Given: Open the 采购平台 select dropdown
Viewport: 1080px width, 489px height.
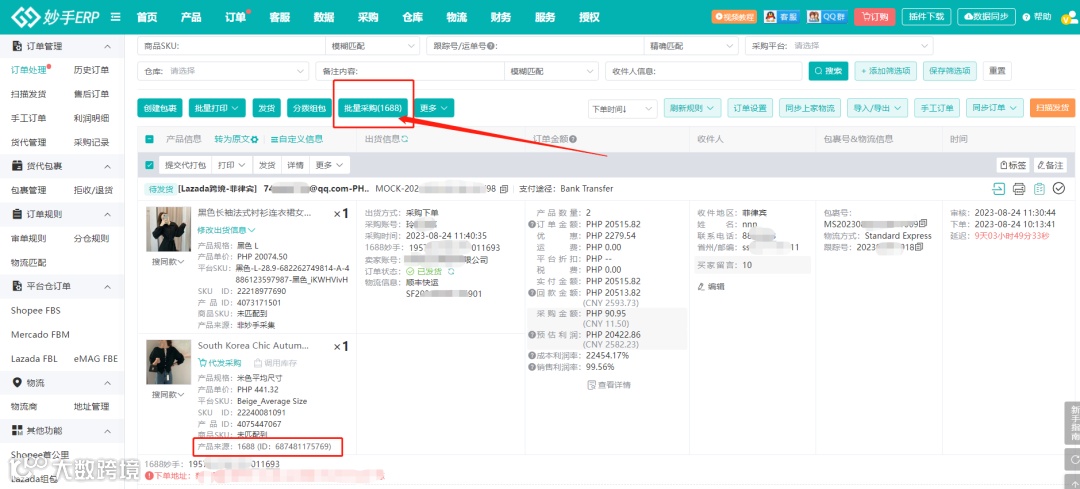Looking at the screenshot, I should click(839, 46).
